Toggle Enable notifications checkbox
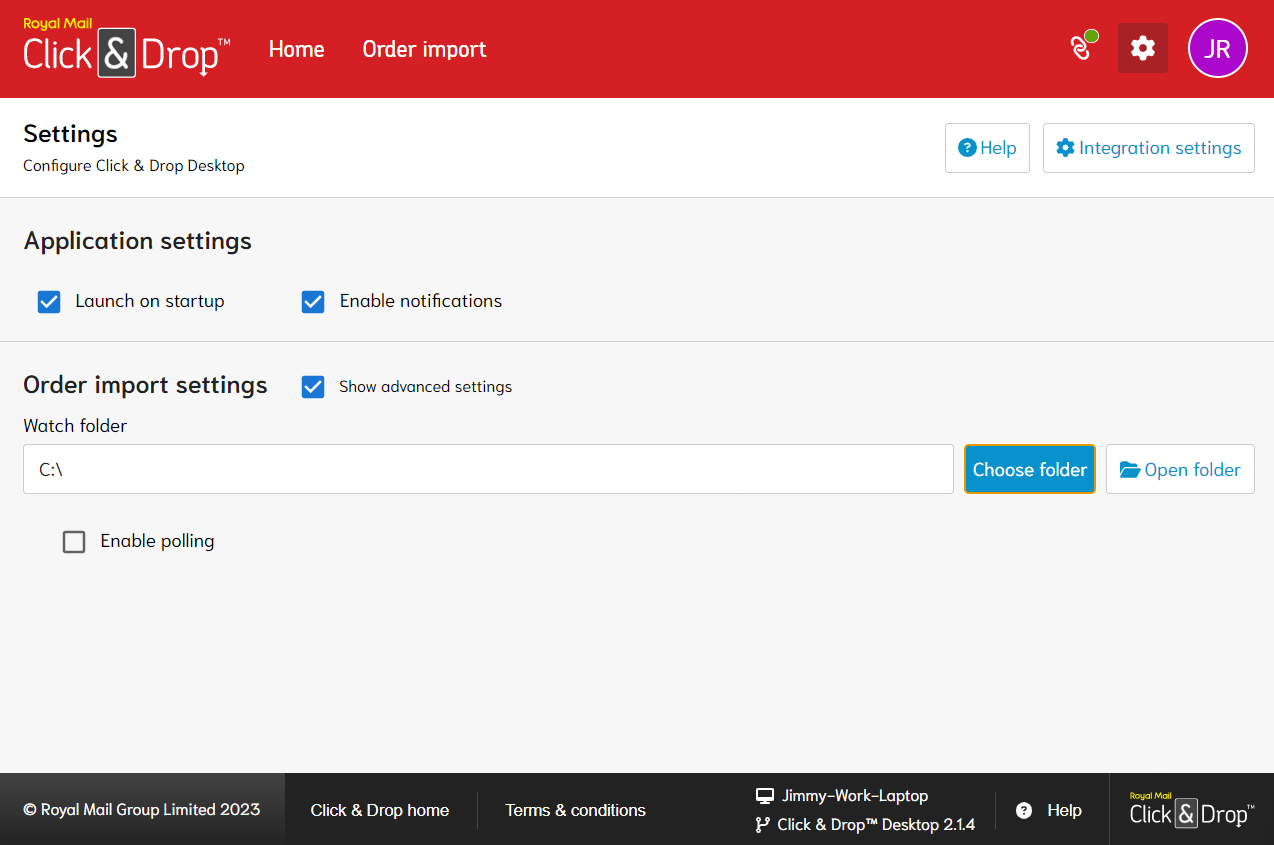Viewport: 1274px width, 845px height. pos(313,302)
